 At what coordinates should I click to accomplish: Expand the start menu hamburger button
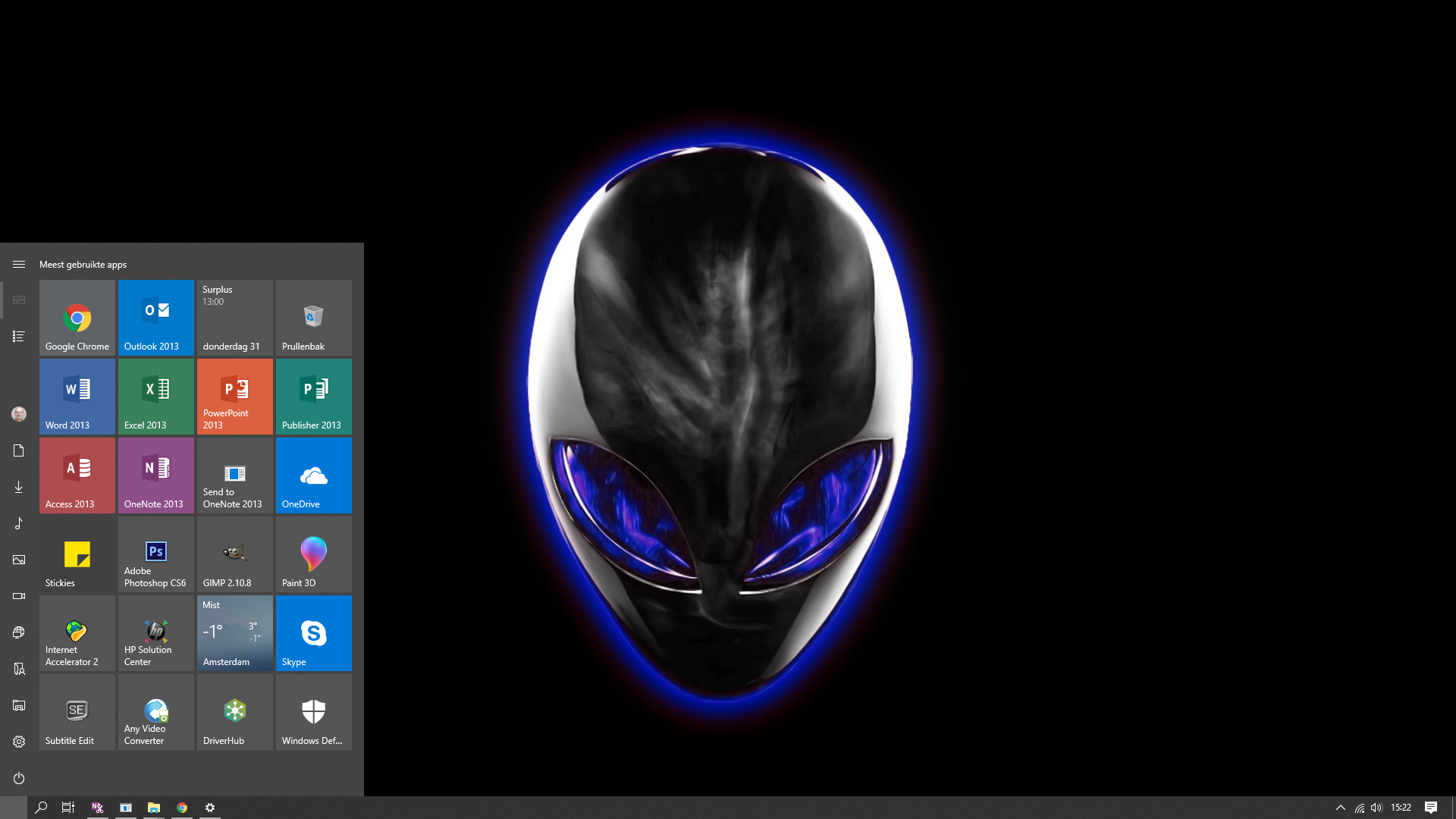coord(19,265)
